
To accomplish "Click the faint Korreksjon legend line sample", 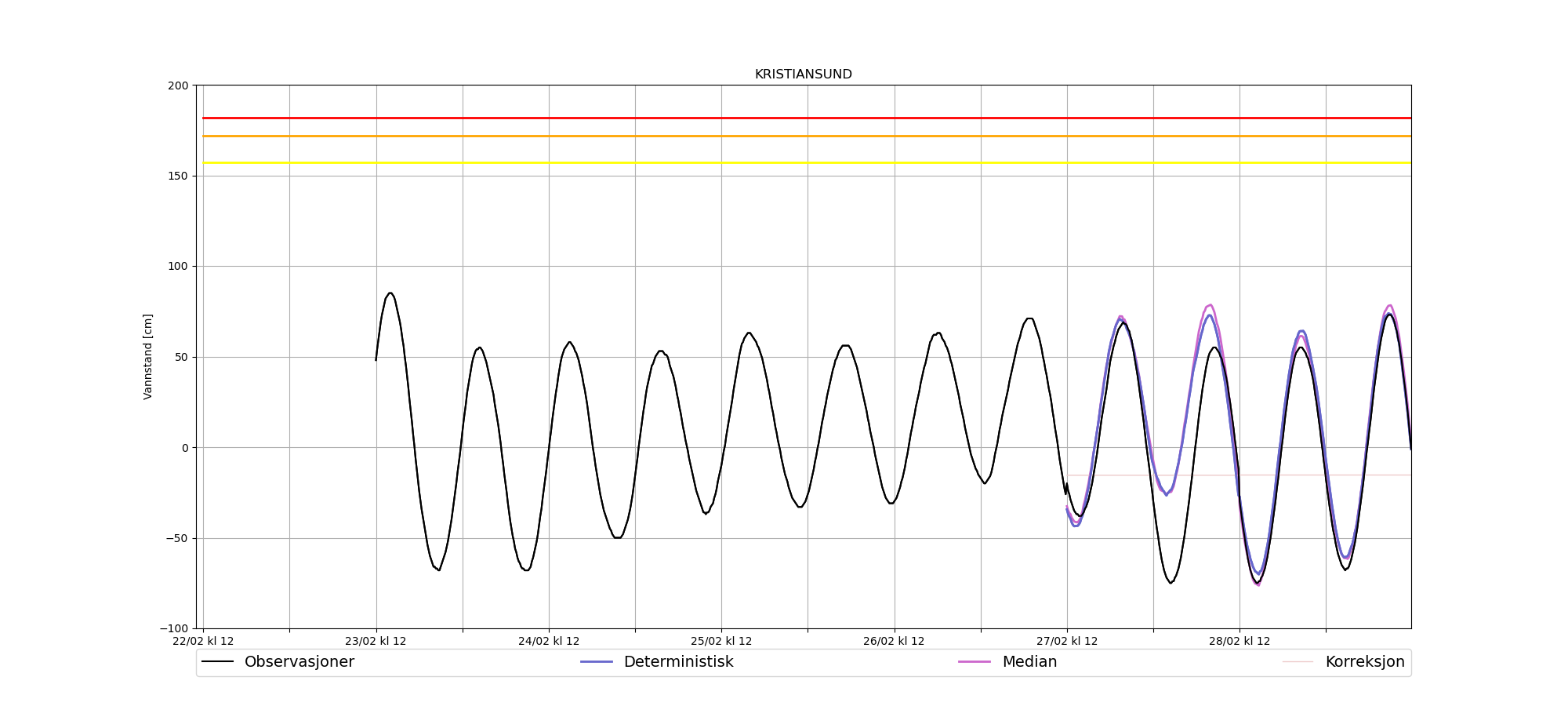I will 1298,662.
